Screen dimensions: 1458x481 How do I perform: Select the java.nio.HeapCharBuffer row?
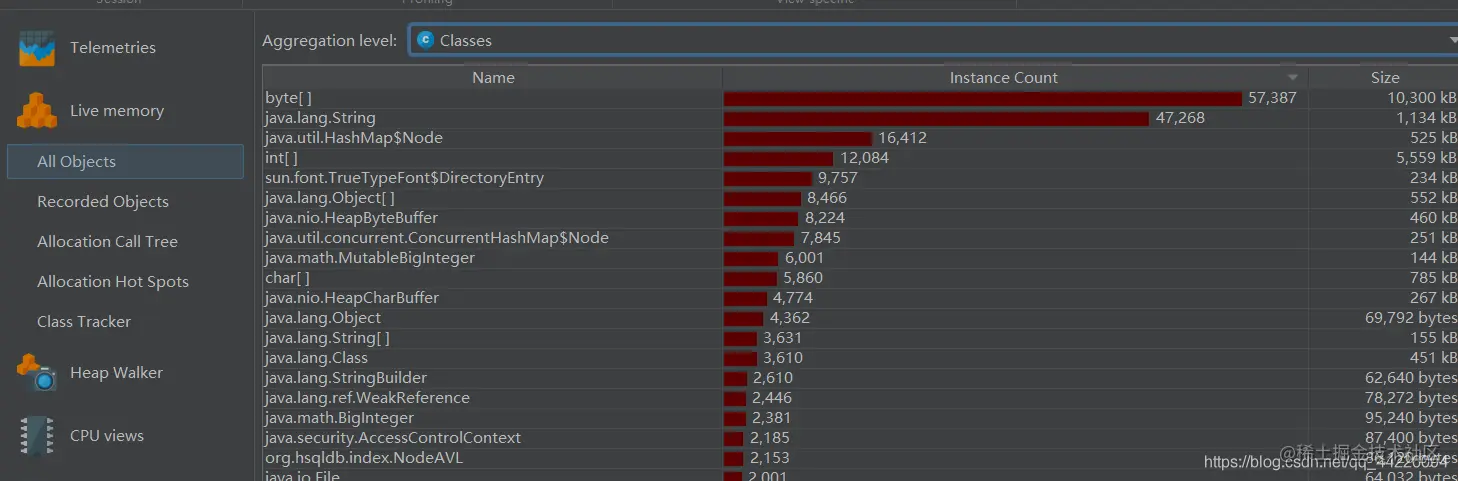860,298
